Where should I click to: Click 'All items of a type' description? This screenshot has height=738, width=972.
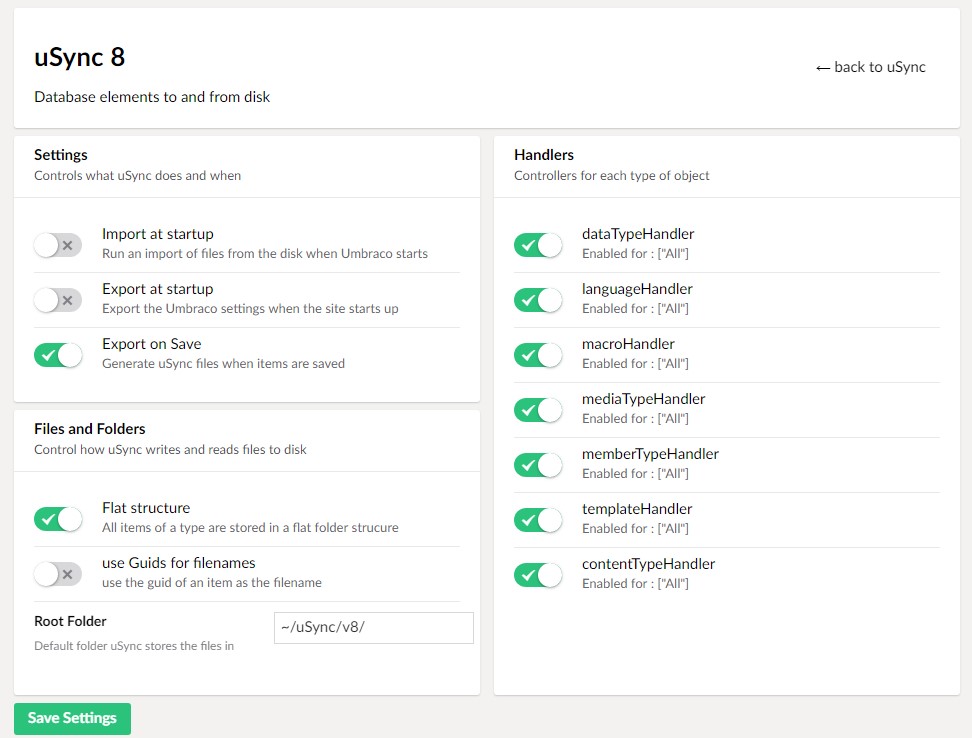point(250,527)
